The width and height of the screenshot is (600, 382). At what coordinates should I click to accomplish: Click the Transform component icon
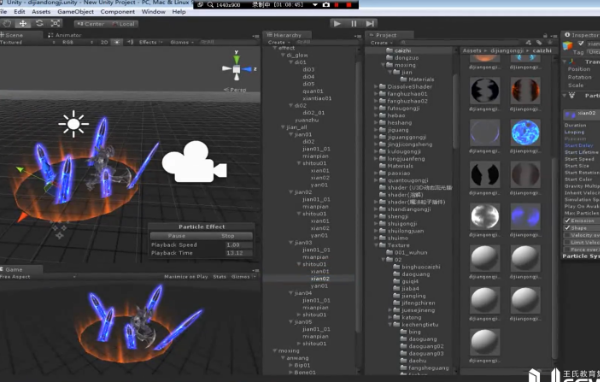tap(572, 62)
